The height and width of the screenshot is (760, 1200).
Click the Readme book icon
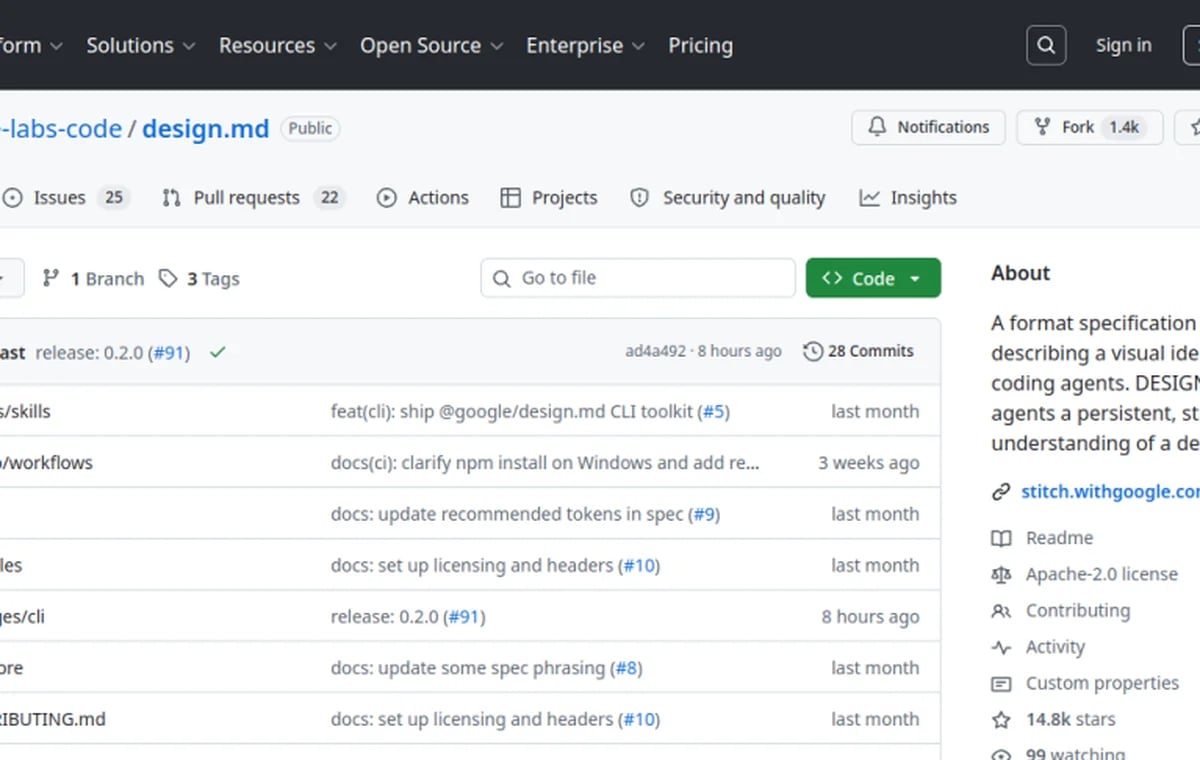pos(1001,538)
